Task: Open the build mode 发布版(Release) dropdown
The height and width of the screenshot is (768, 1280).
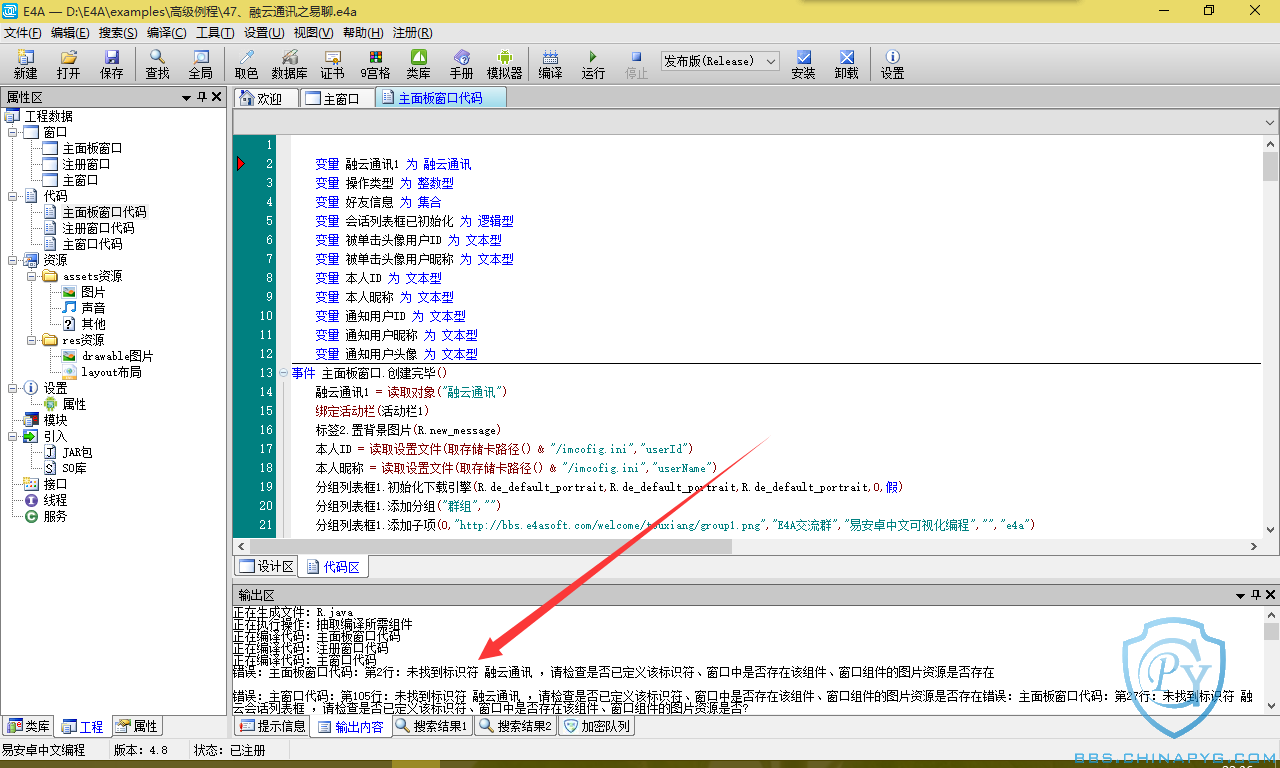Action: point(719,61)
